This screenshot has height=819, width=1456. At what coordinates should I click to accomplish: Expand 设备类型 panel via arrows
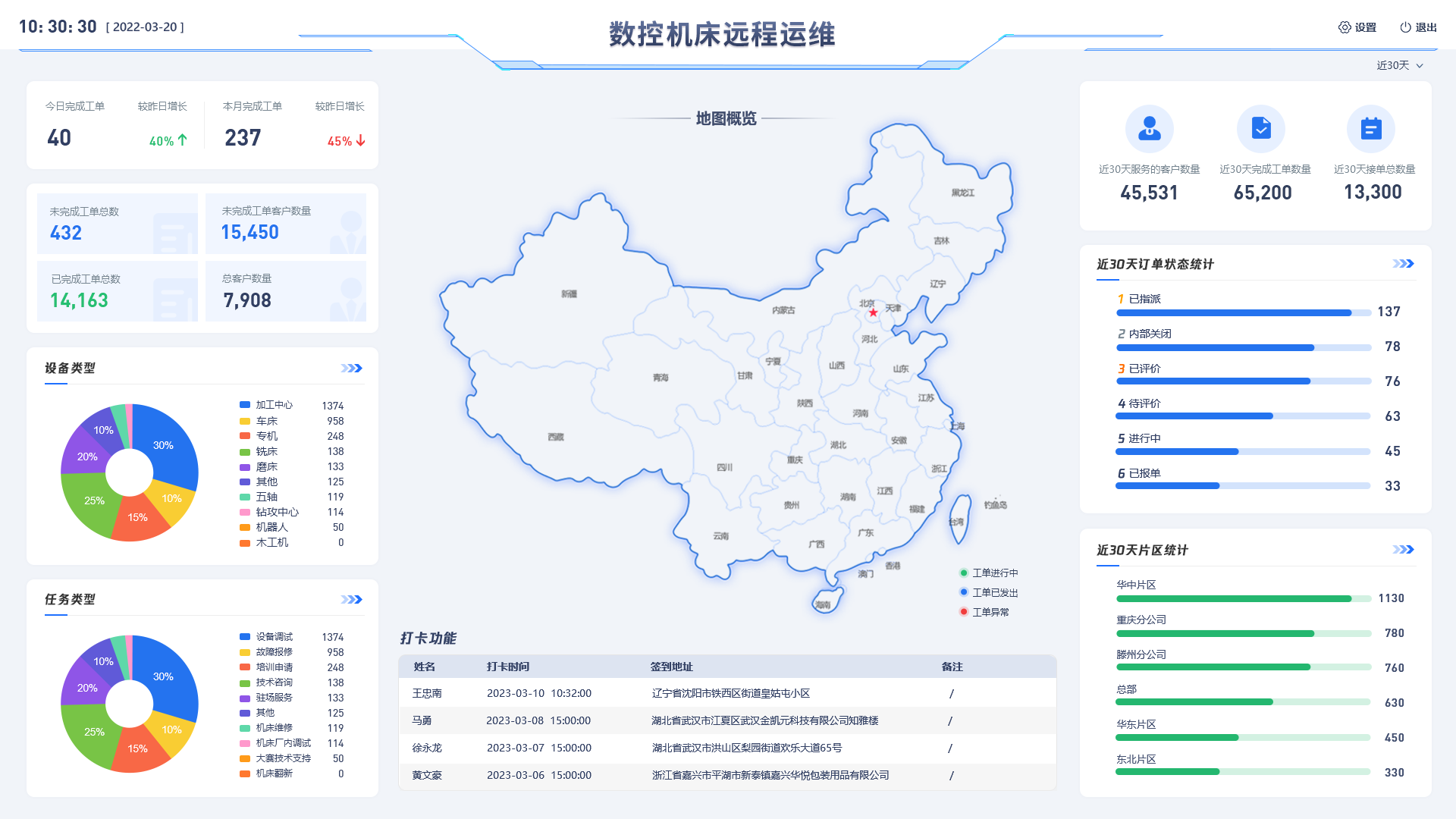coord(352,369)
